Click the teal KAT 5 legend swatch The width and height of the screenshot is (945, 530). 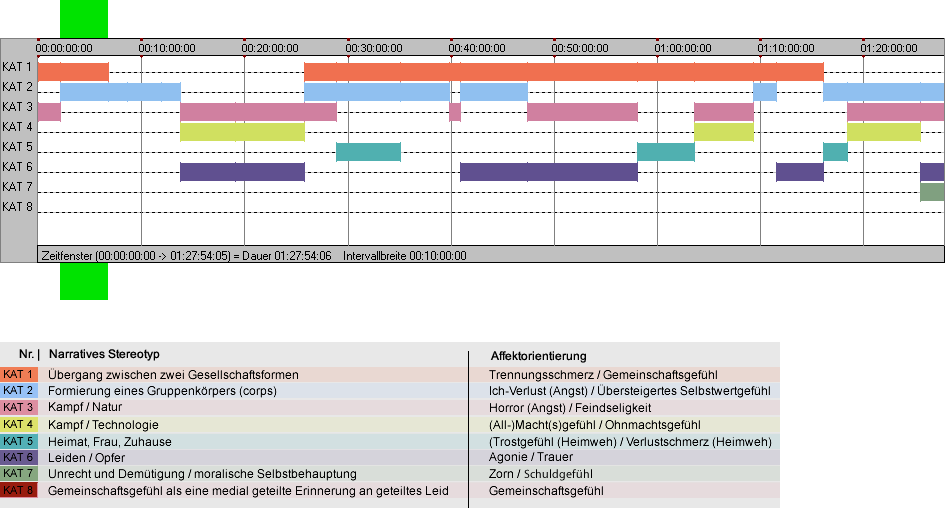click(19, 441)
